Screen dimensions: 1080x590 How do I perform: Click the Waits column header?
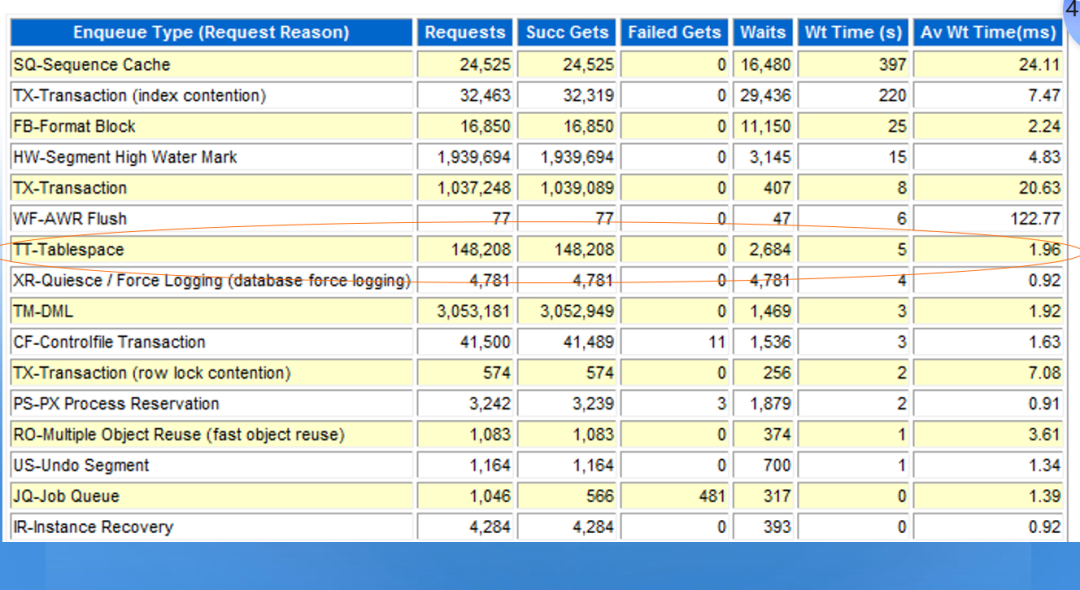tap(762, 32)
